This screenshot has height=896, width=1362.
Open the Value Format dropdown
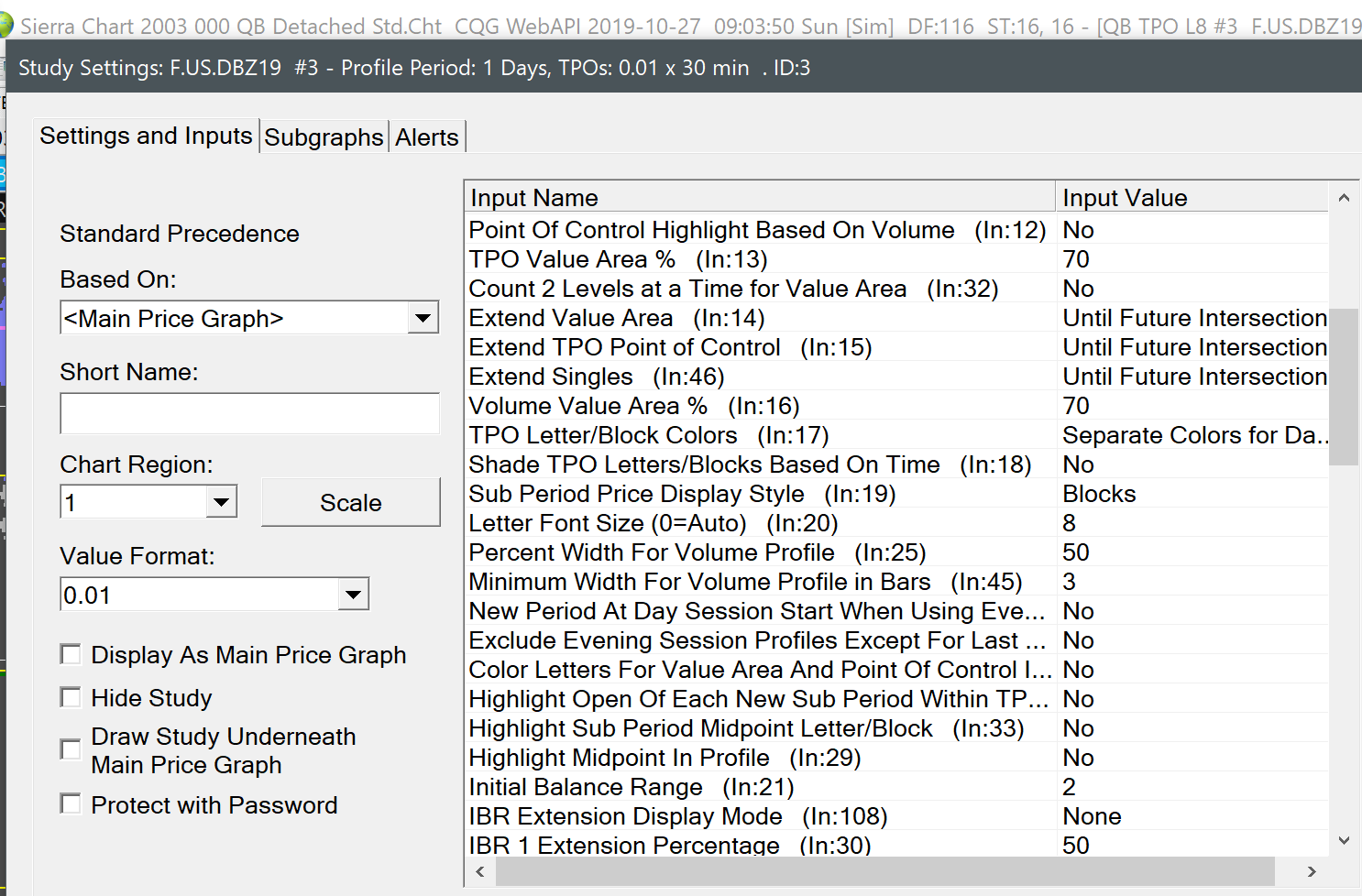pos(353,595)
